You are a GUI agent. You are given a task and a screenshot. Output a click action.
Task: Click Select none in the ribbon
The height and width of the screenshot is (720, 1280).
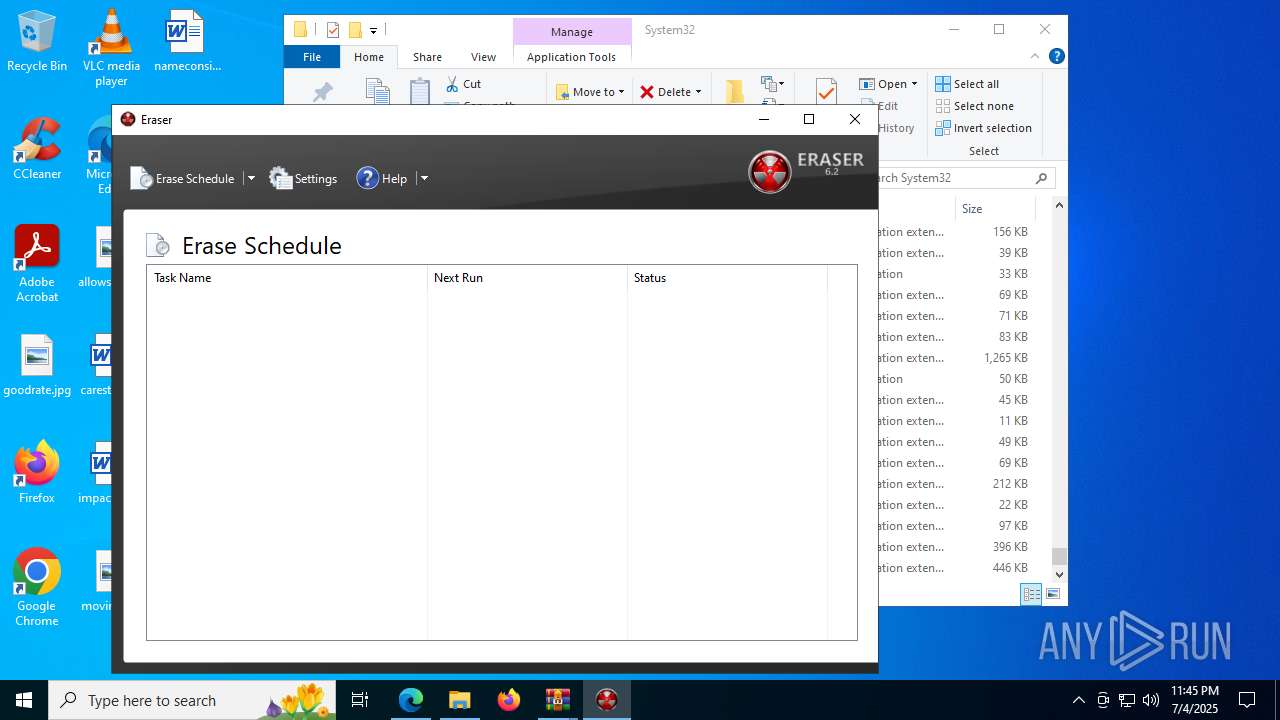[975, 106]
